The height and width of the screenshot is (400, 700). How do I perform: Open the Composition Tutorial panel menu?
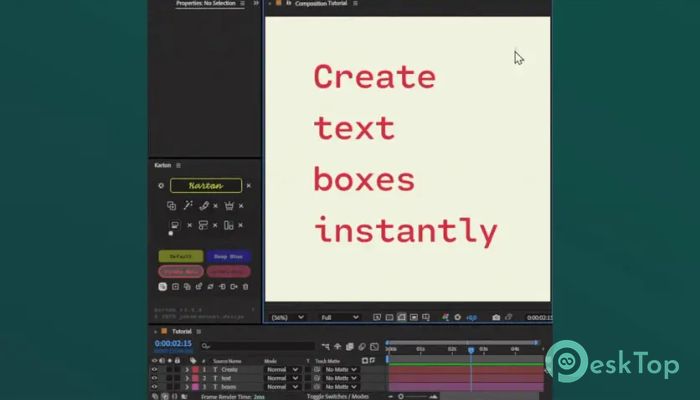(355, 3)
